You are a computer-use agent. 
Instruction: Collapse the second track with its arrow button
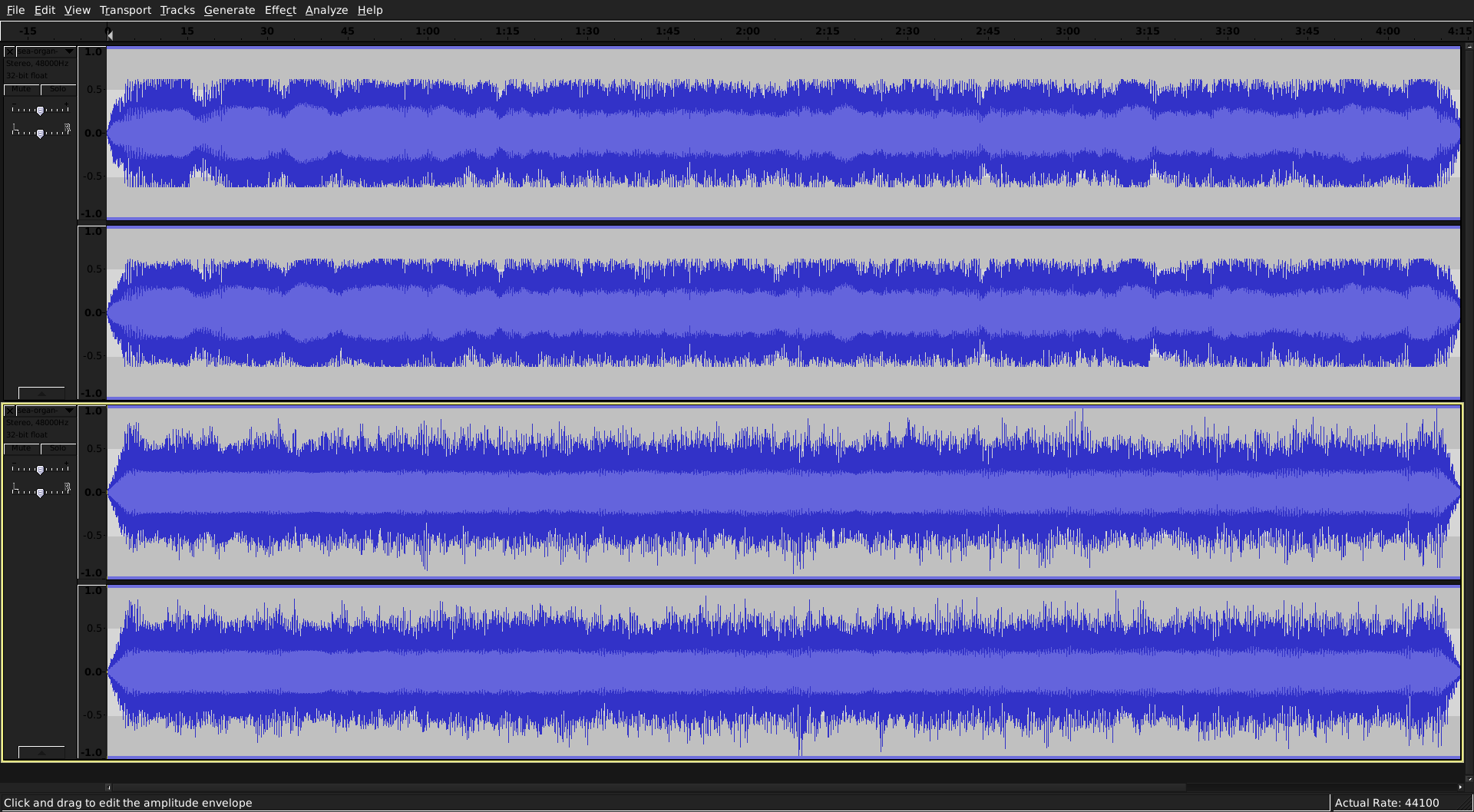click(41, 752)
